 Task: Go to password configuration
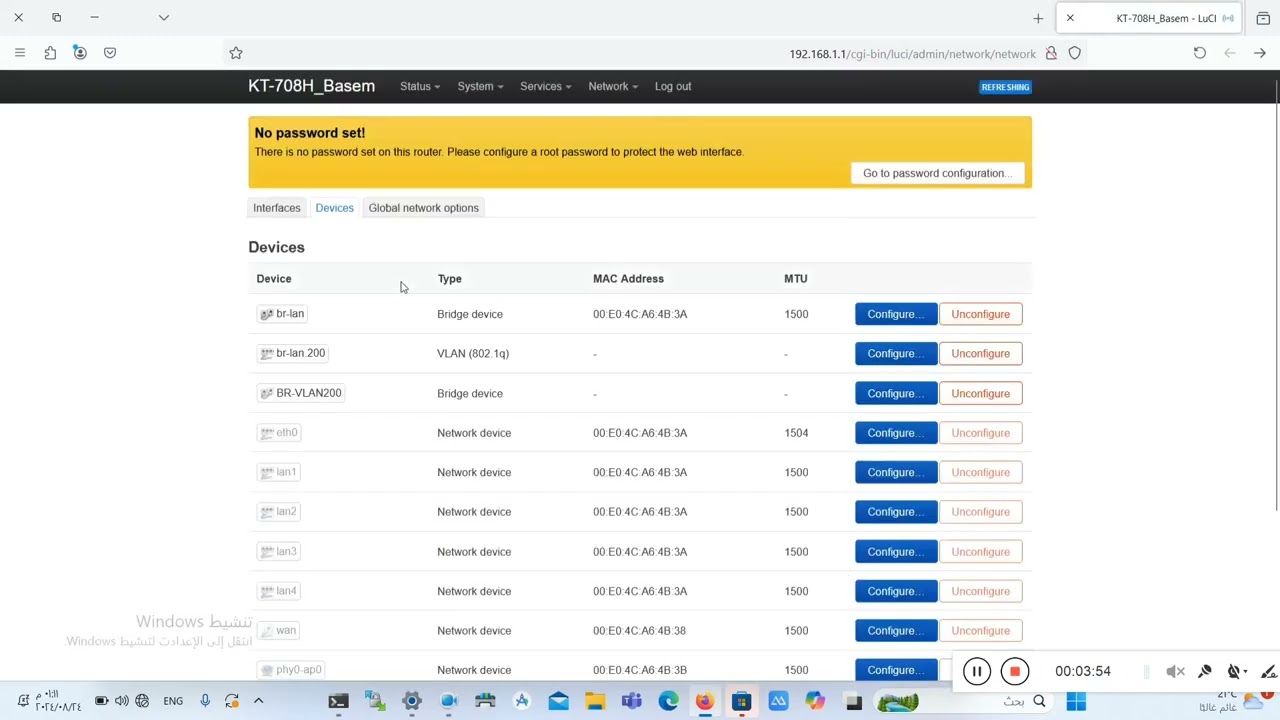tap(937, 173)
